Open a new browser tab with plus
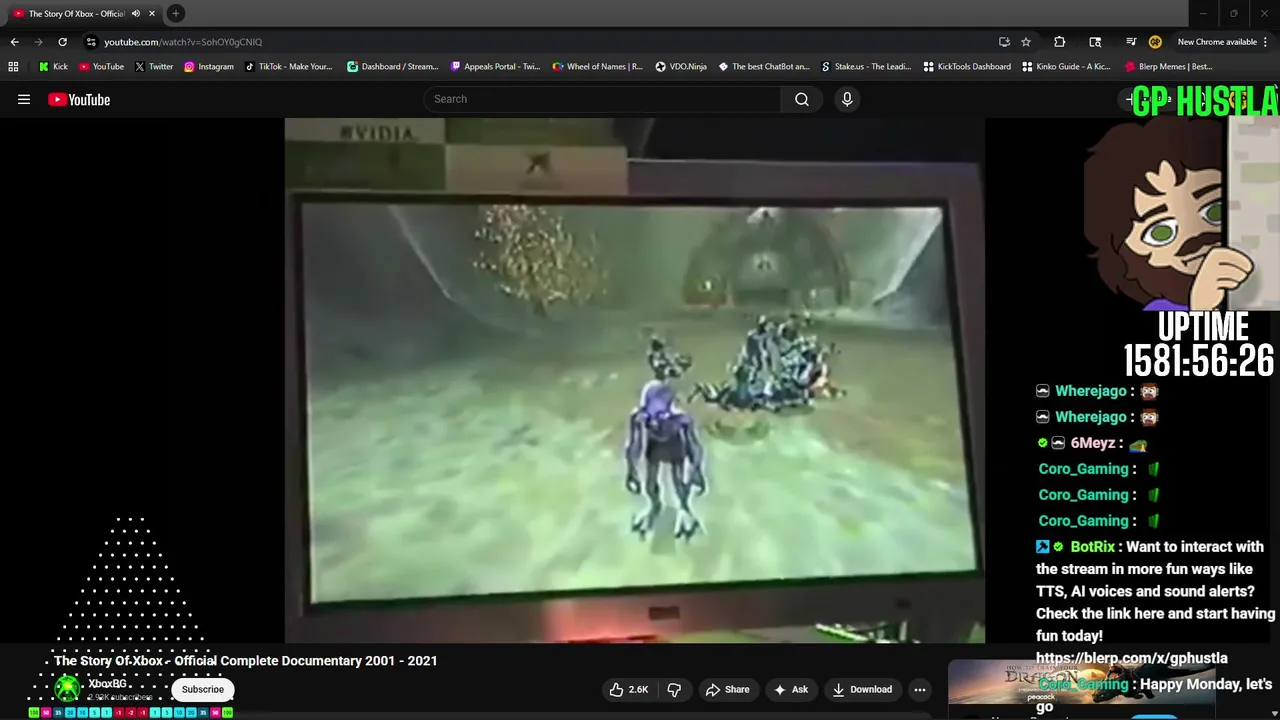 tap(176, 13)
